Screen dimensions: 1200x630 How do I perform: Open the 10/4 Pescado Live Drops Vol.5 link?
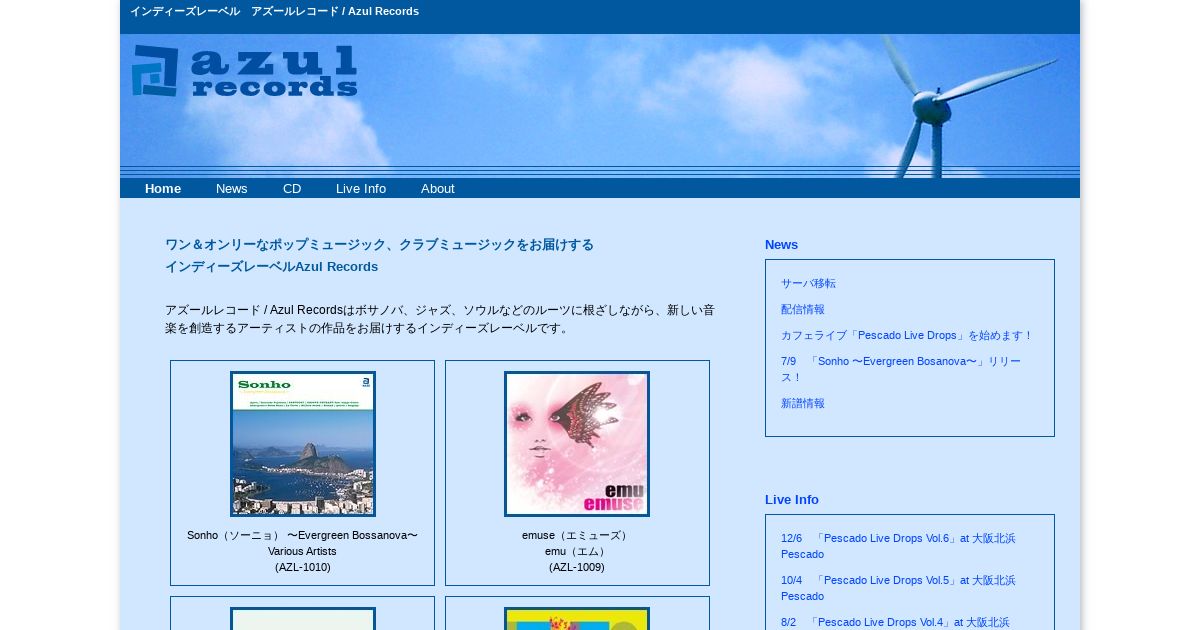coord(898,588)
